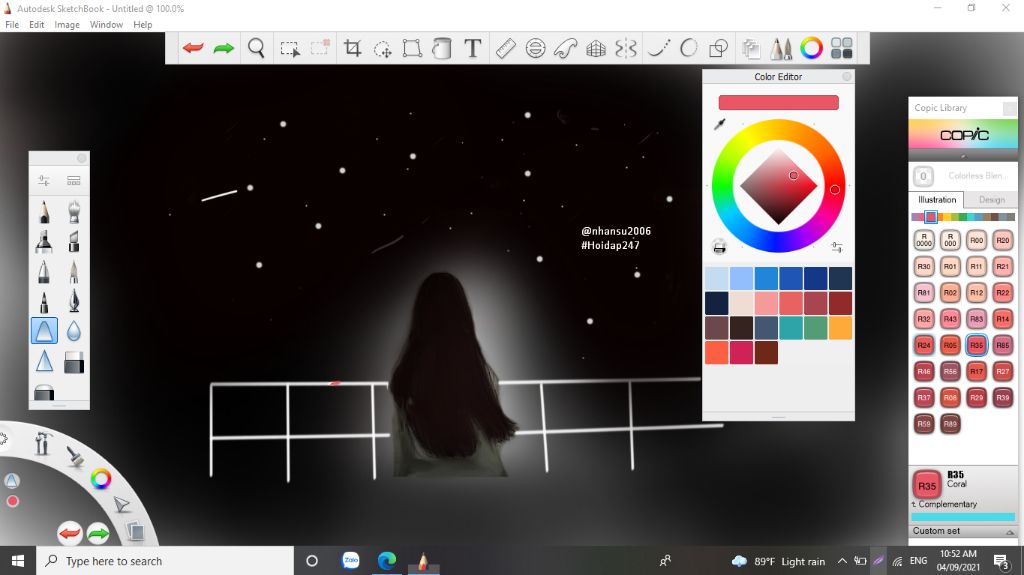Select the airbrush in brush palette
This screenshot has width=1024, height=575.
point(74,212)
